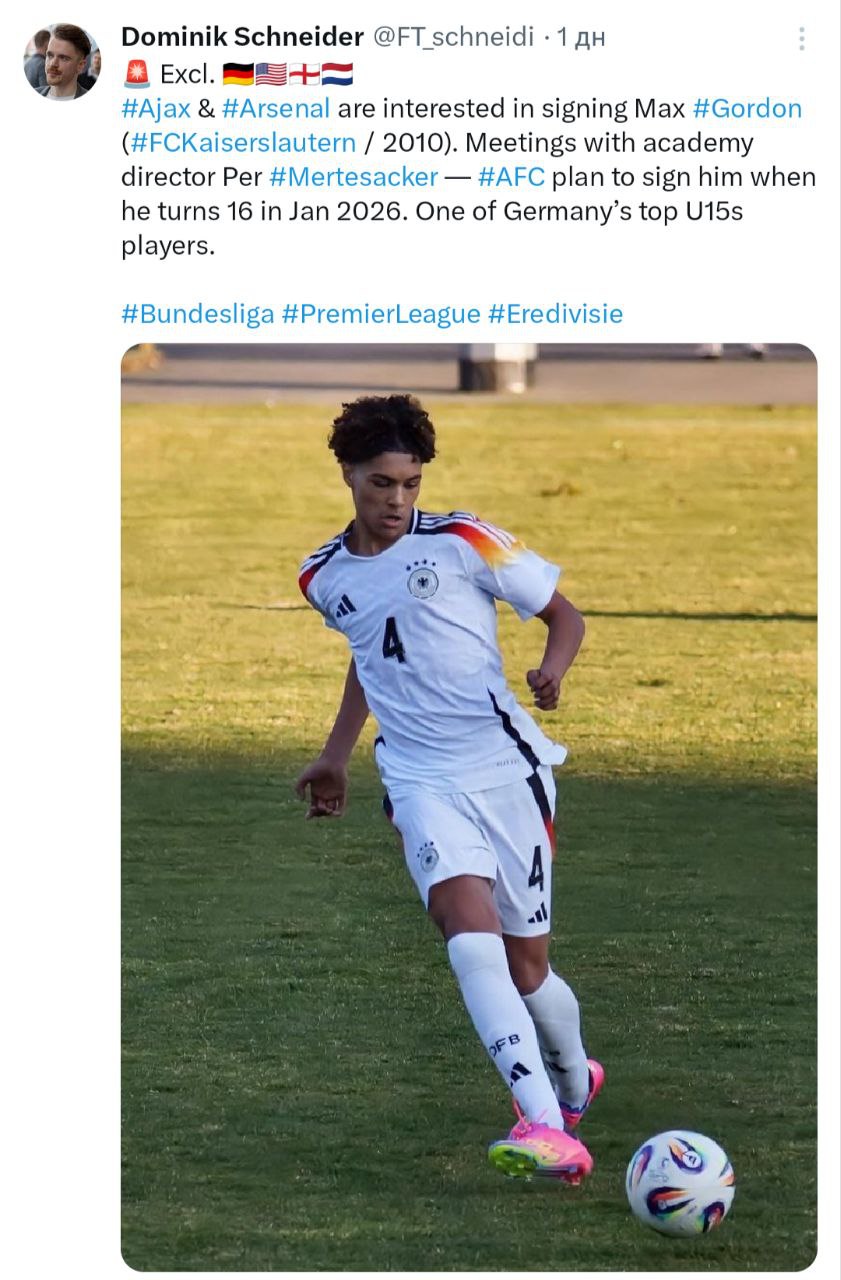Click the Dominik Schneider display name

[x=242, y=38]
